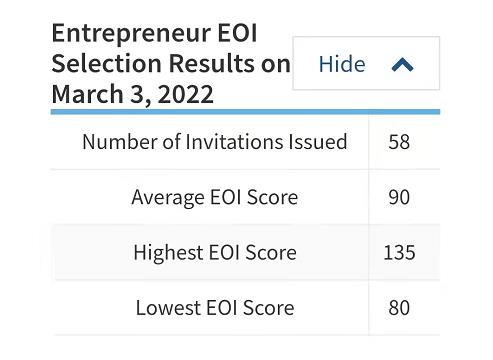Click the blue divider bar under heading
Screen dimensions: 493x360
point(245,112)
